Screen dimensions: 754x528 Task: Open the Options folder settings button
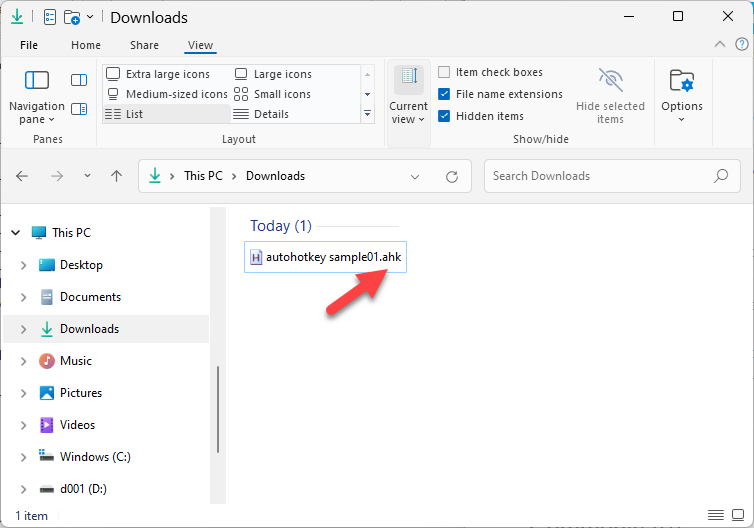click(681, 96)
